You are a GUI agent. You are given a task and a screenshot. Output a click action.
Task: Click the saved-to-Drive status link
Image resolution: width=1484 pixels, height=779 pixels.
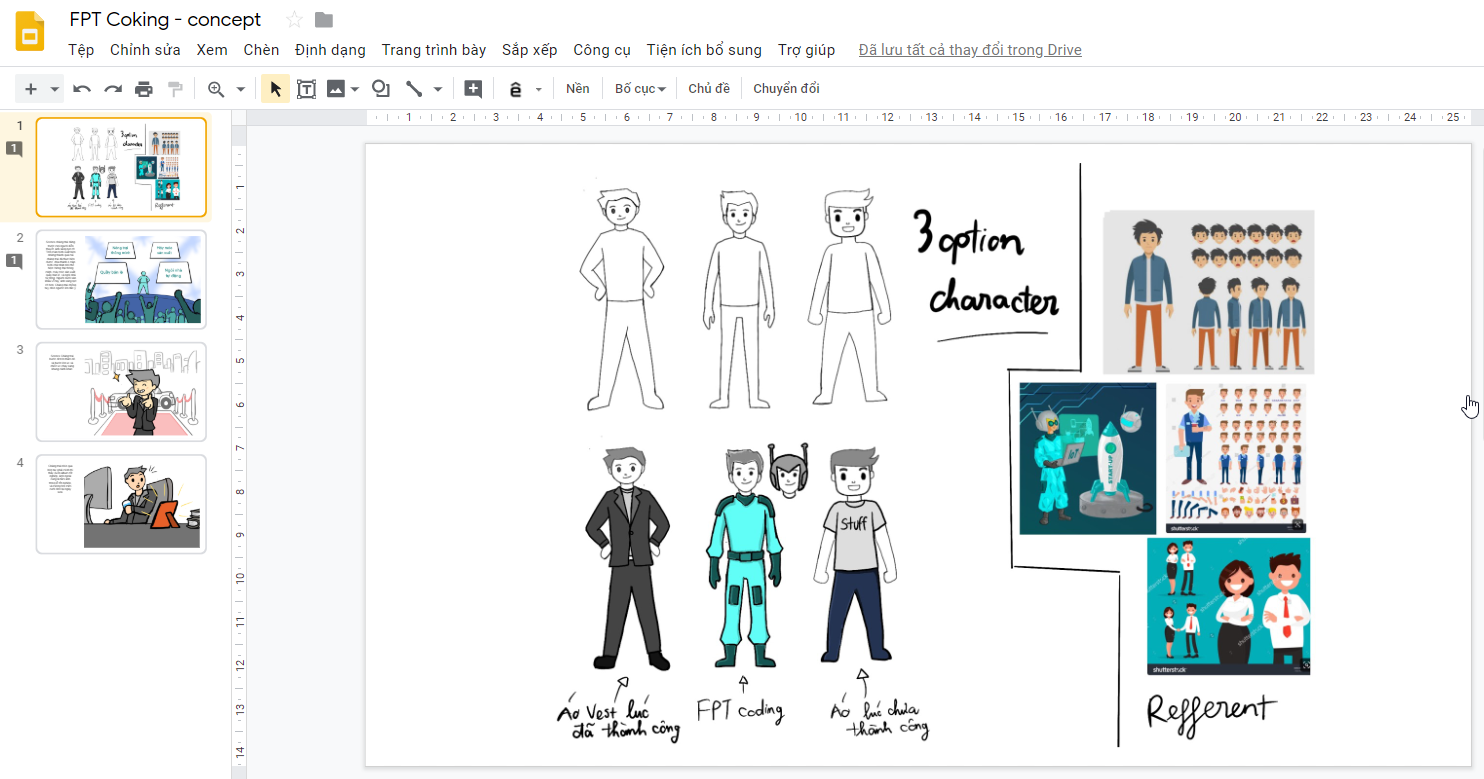970,50
